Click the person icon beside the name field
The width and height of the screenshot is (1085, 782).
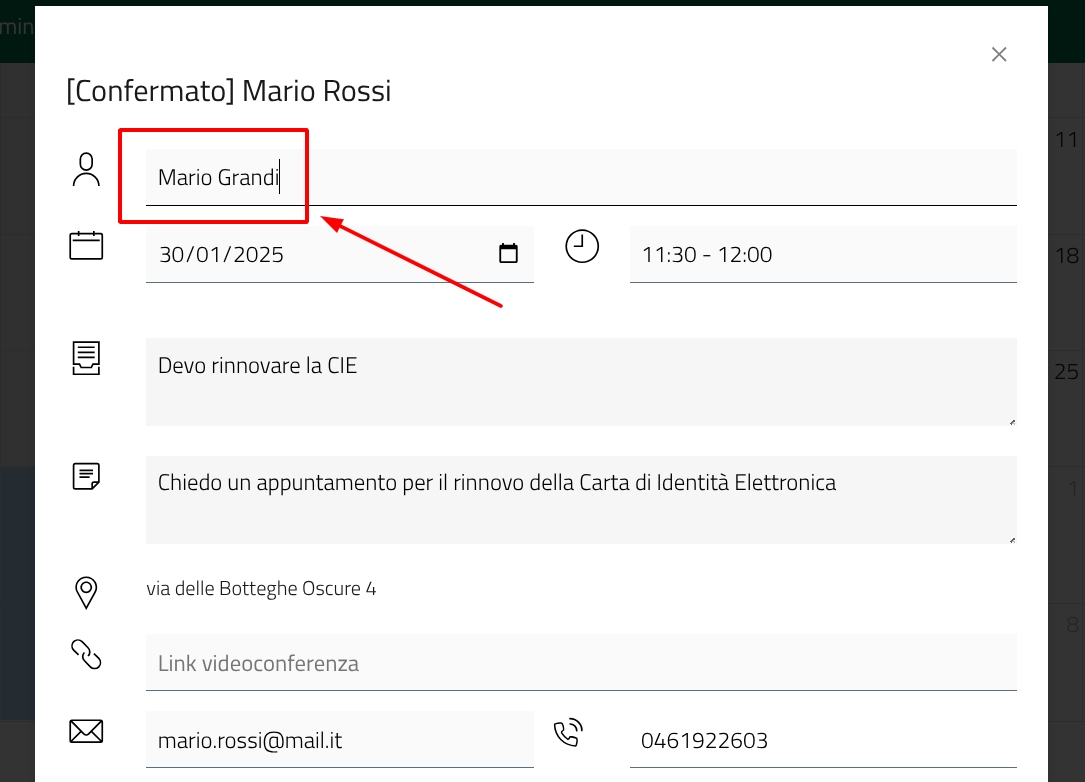point(87,170)
